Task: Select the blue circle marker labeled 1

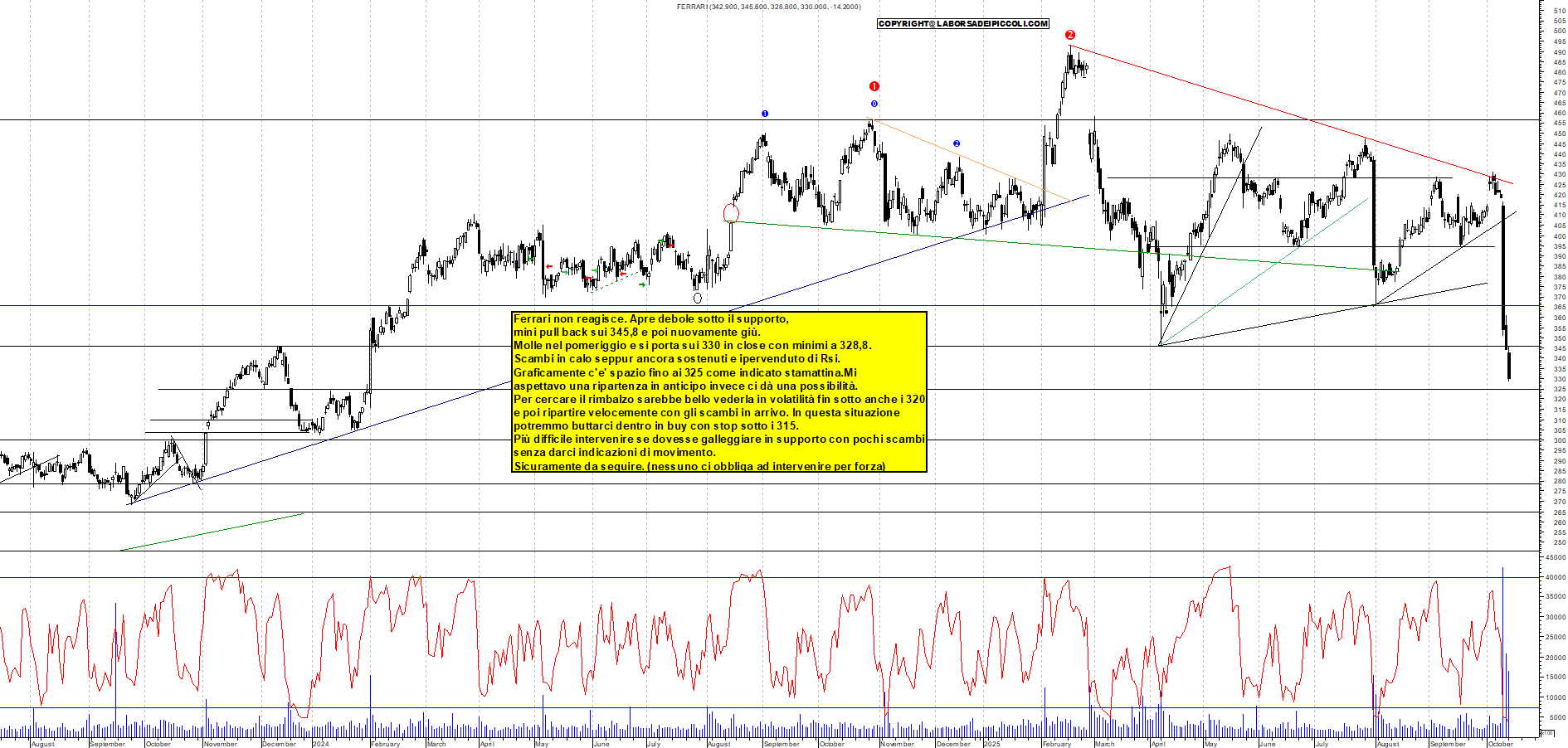Action: coord(765,114)
